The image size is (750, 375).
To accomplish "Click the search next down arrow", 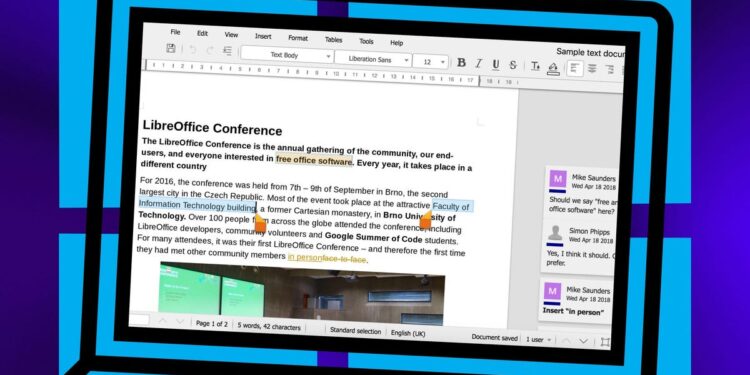I will pos(180,322).
